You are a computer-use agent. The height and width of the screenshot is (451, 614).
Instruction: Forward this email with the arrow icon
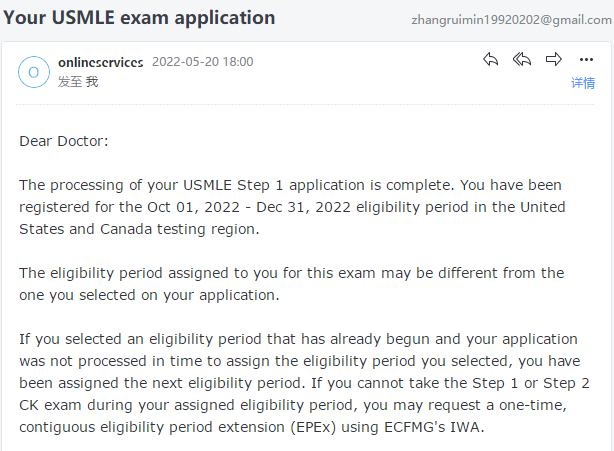[554, 60]
